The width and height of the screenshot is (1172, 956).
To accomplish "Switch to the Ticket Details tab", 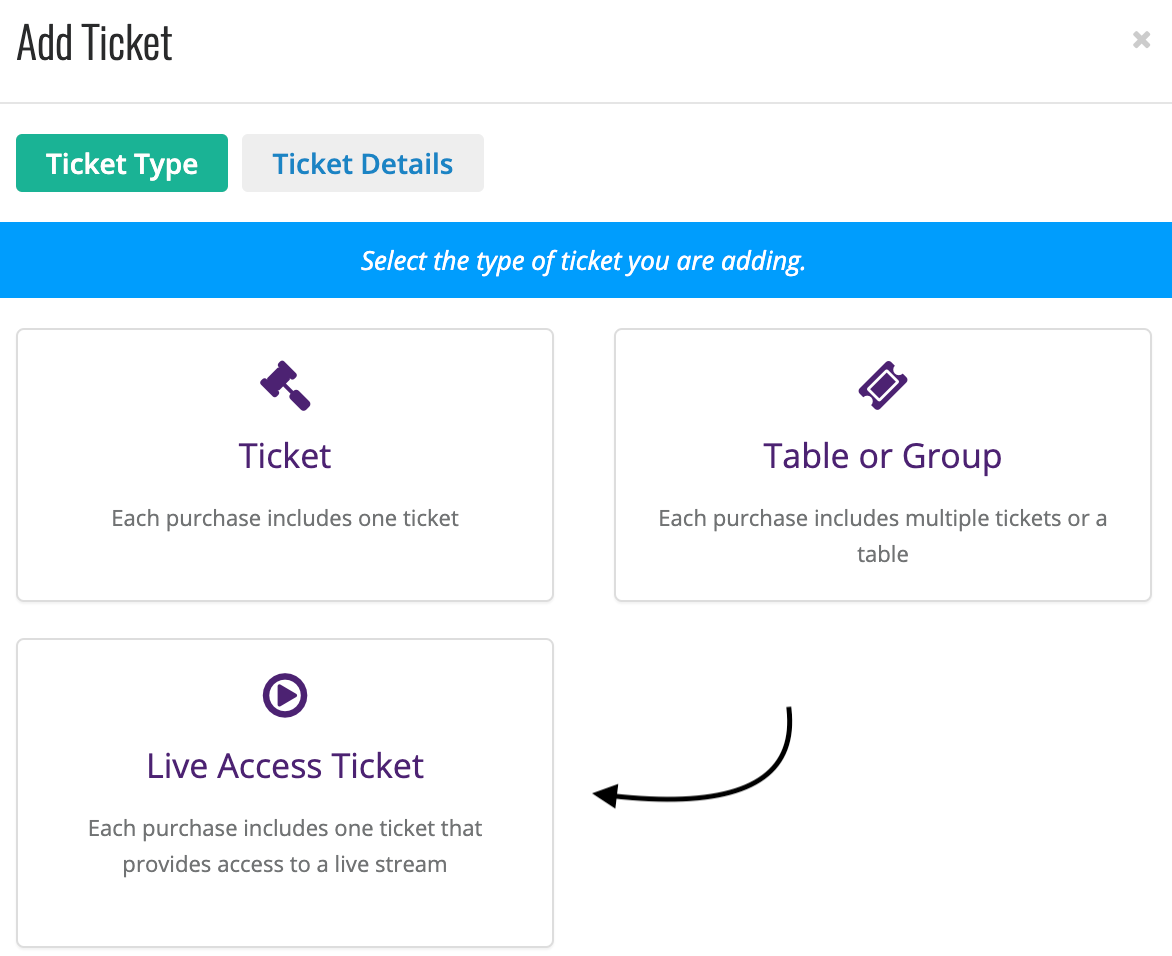I will [x=362, y=163].
